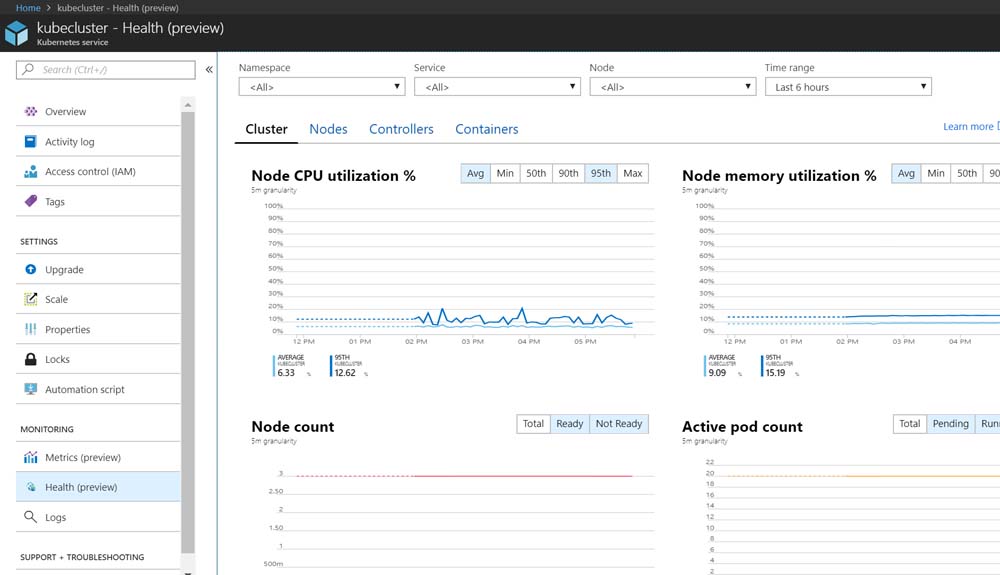Click the sidebar search field

[106, 70]
